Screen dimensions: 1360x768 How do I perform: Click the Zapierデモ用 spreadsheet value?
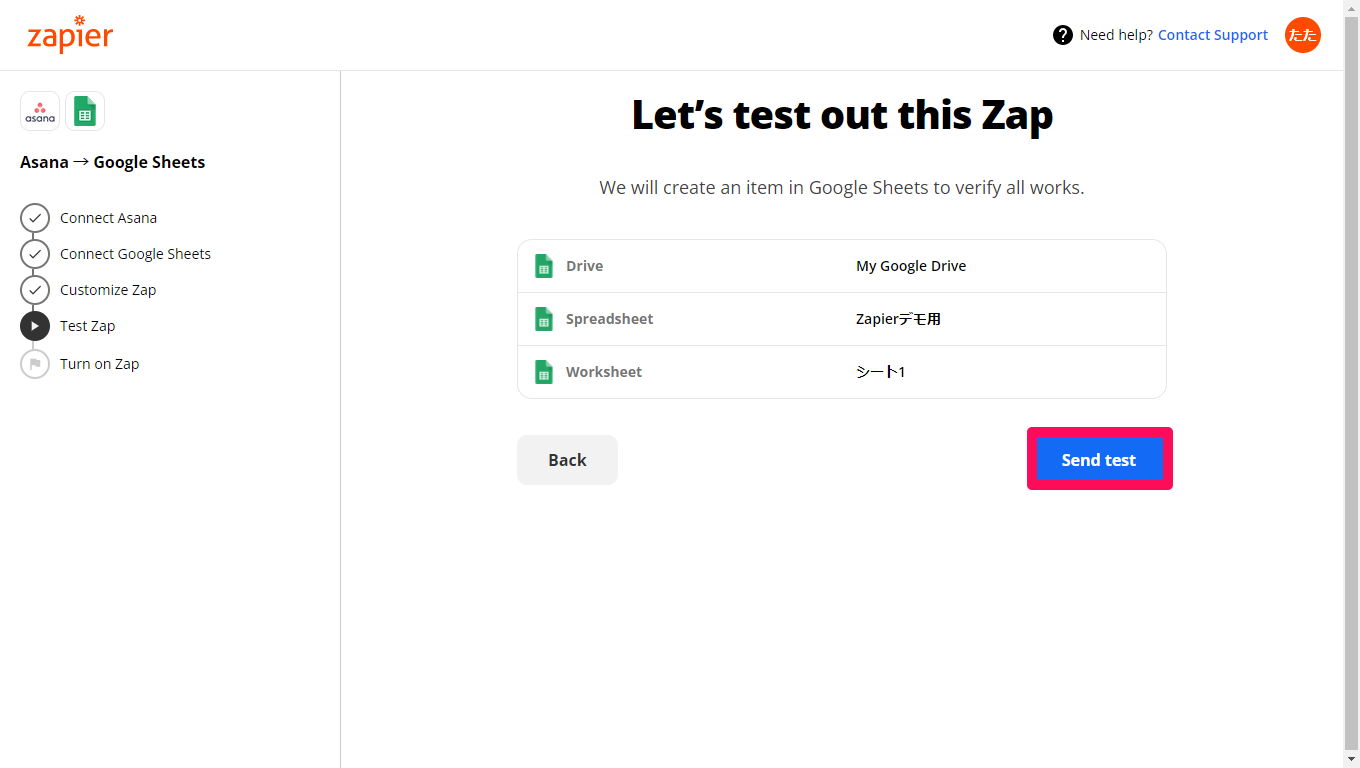[x=898, y=319]
